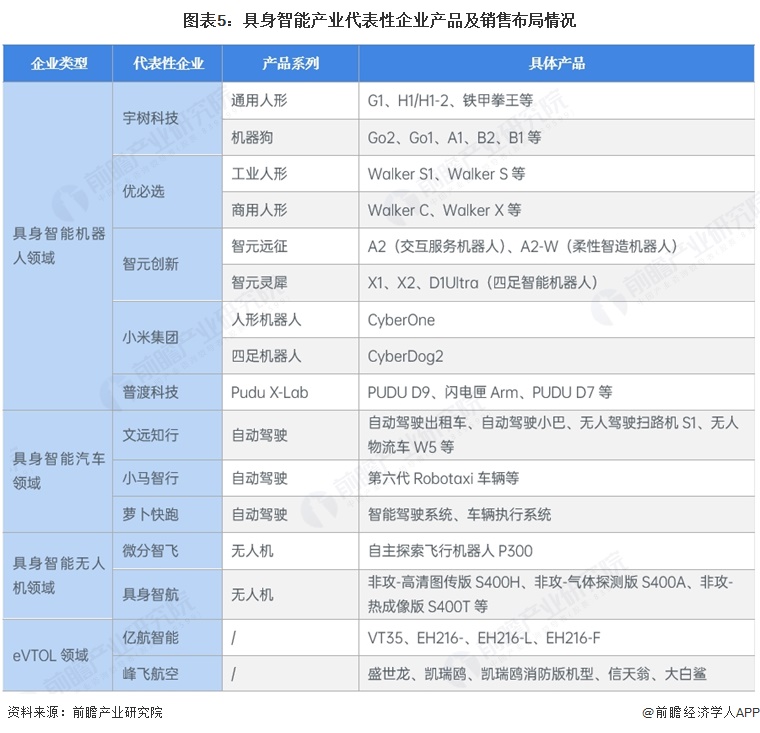Select the 微分智飞 company cell
The height and width of the screenshot is (733, 760).
[x=168, y=551]
